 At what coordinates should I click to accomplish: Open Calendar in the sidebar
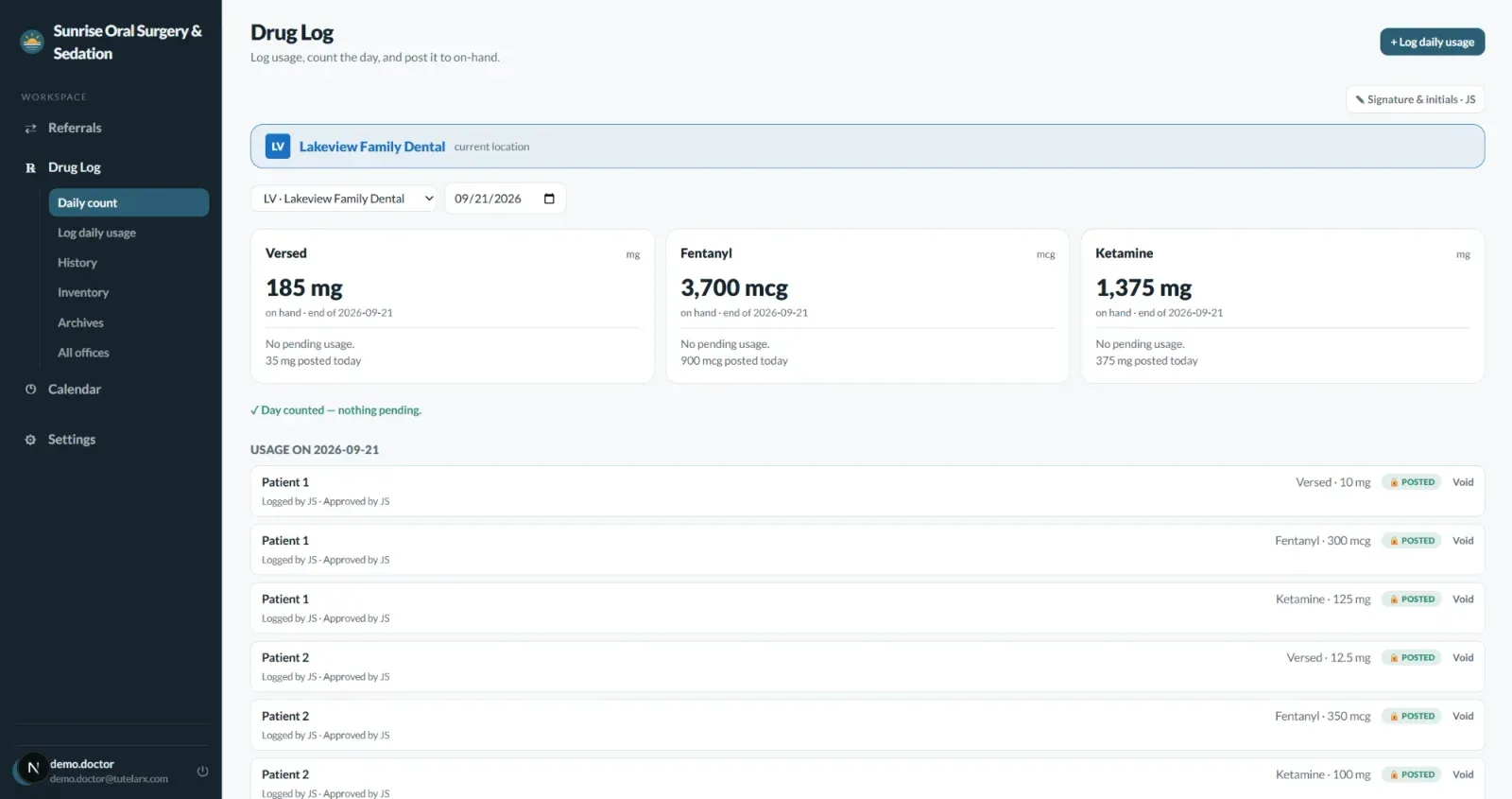point(75,390)
